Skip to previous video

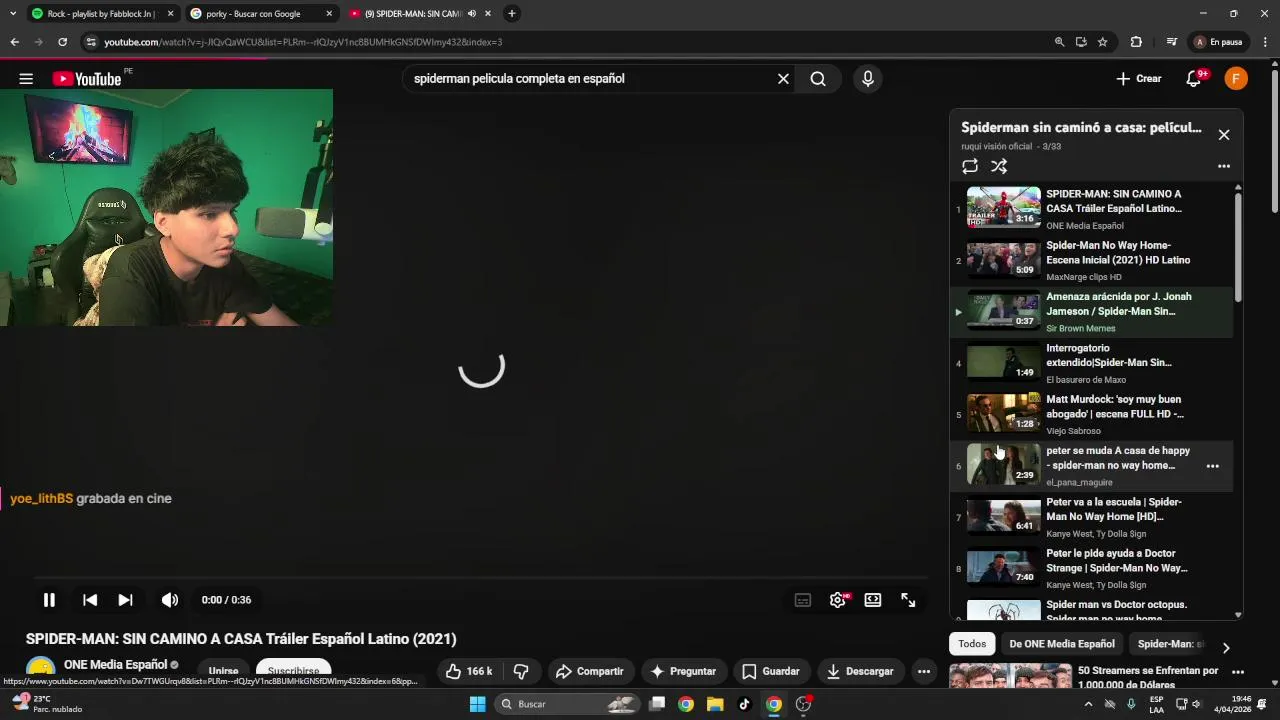(90, 600)
